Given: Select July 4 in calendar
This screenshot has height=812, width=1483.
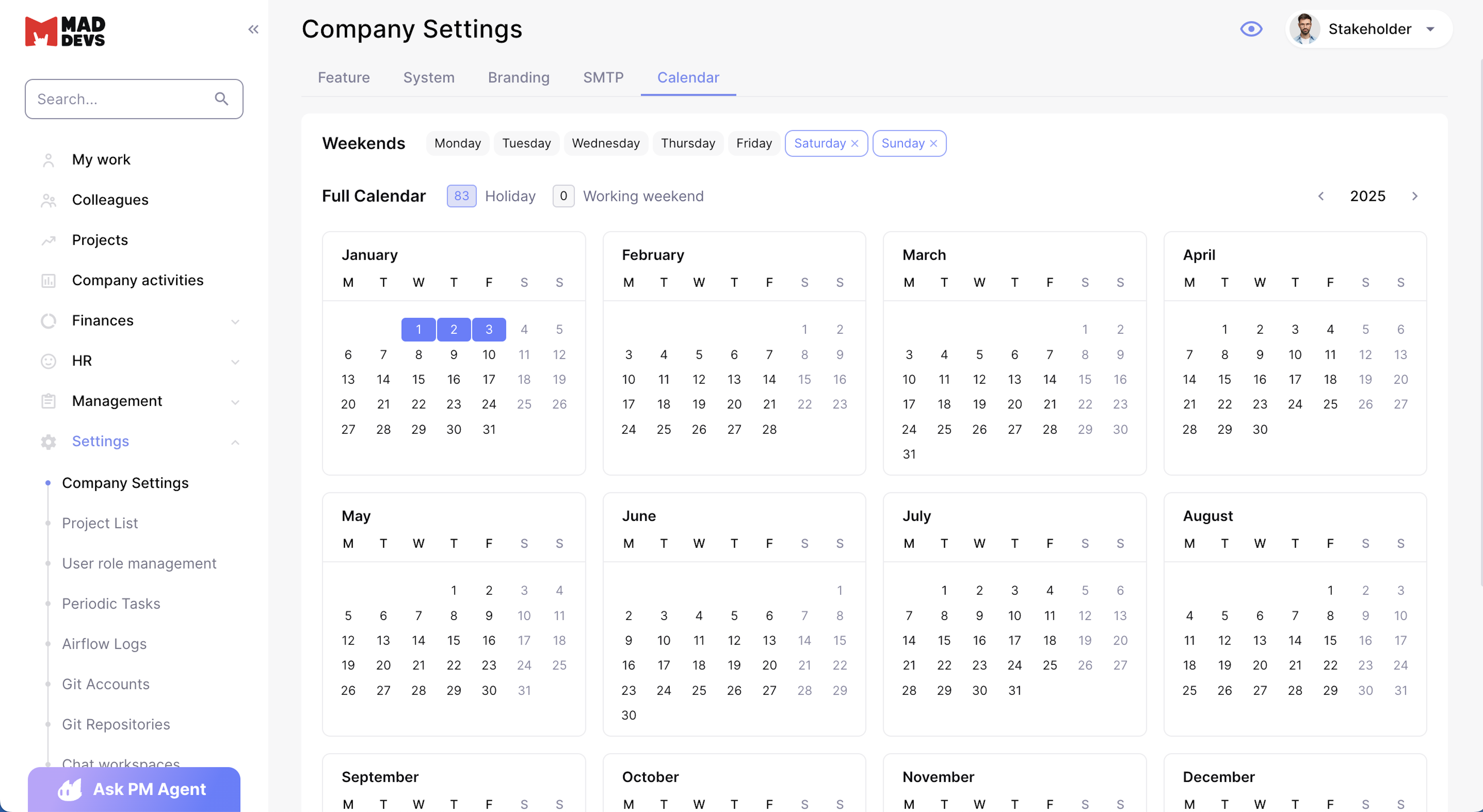Looking at the screenshot, I should coord(1050,591).
